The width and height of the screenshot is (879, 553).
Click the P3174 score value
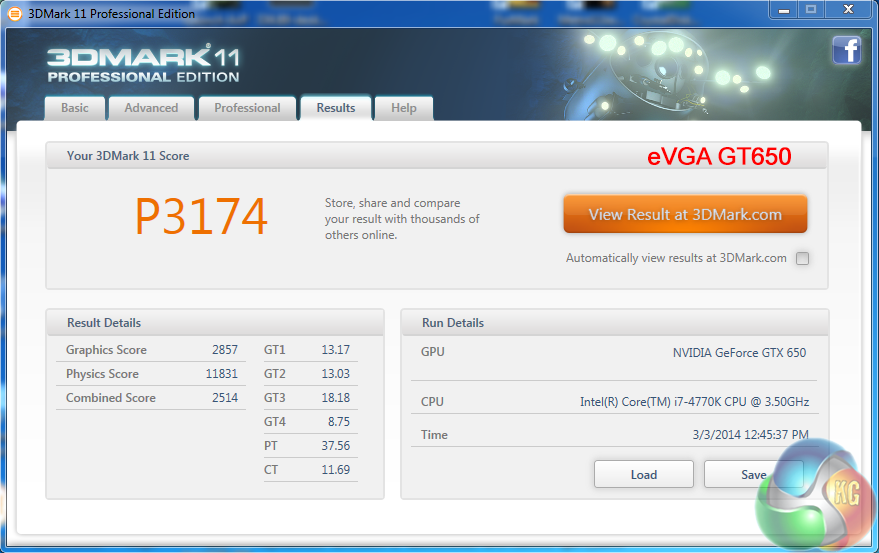(201, 216)
